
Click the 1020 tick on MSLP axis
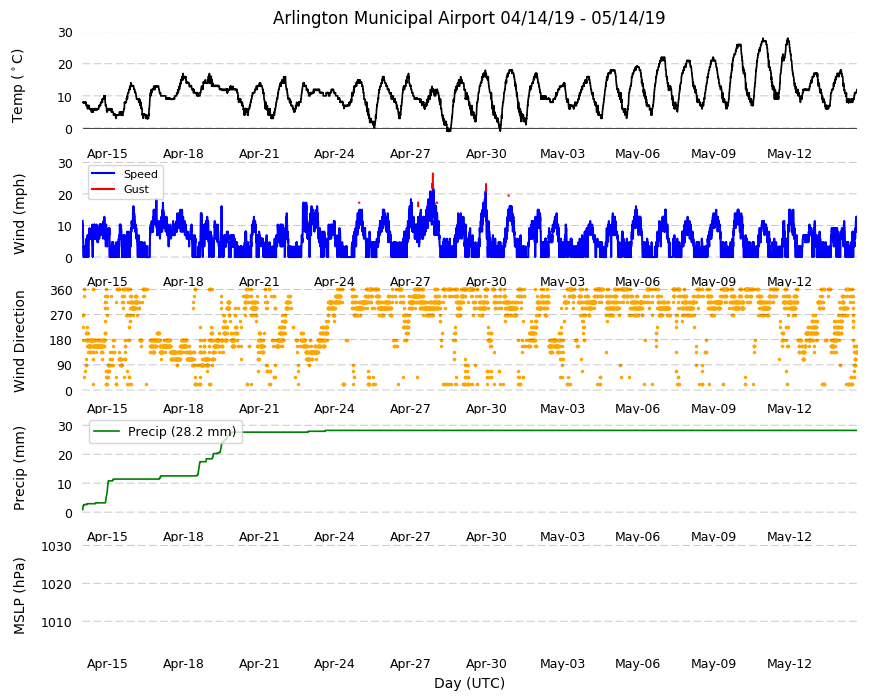[x=57, y=585]
